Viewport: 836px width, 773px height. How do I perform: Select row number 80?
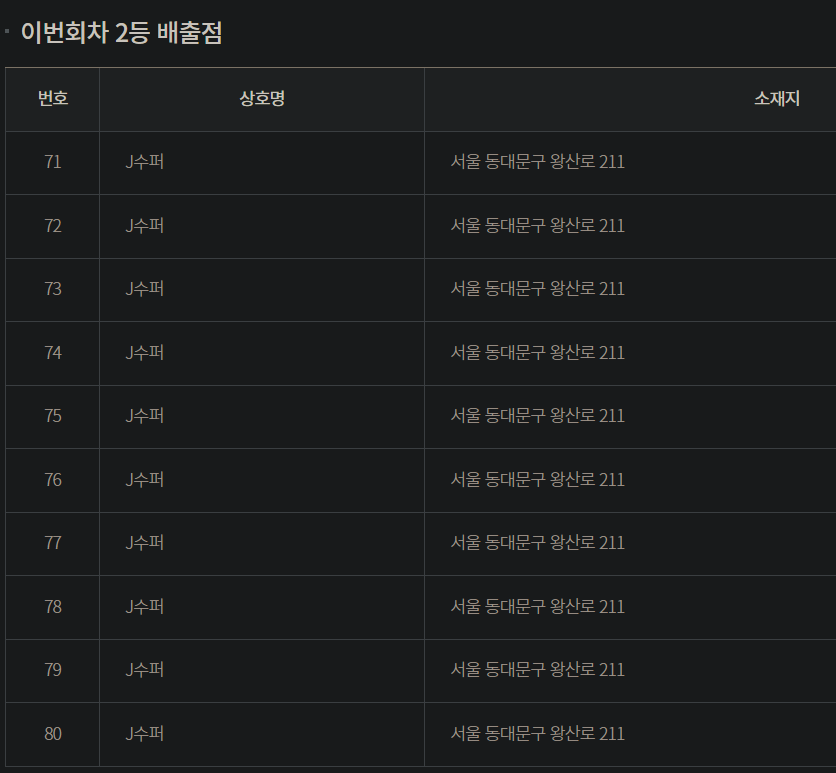coord(53,734)
